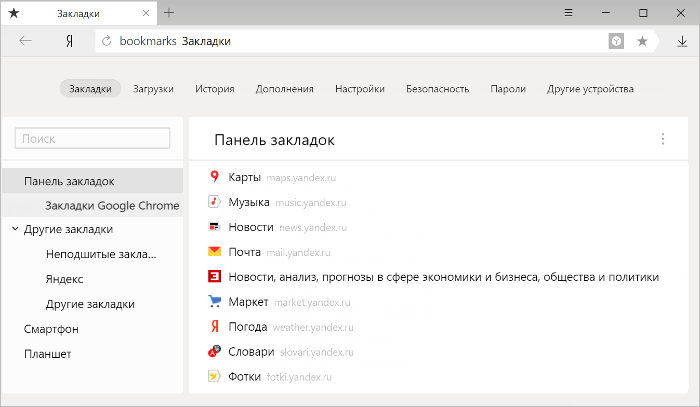Close the browser window
Screen dimensions: 700x407
point(680,13)
